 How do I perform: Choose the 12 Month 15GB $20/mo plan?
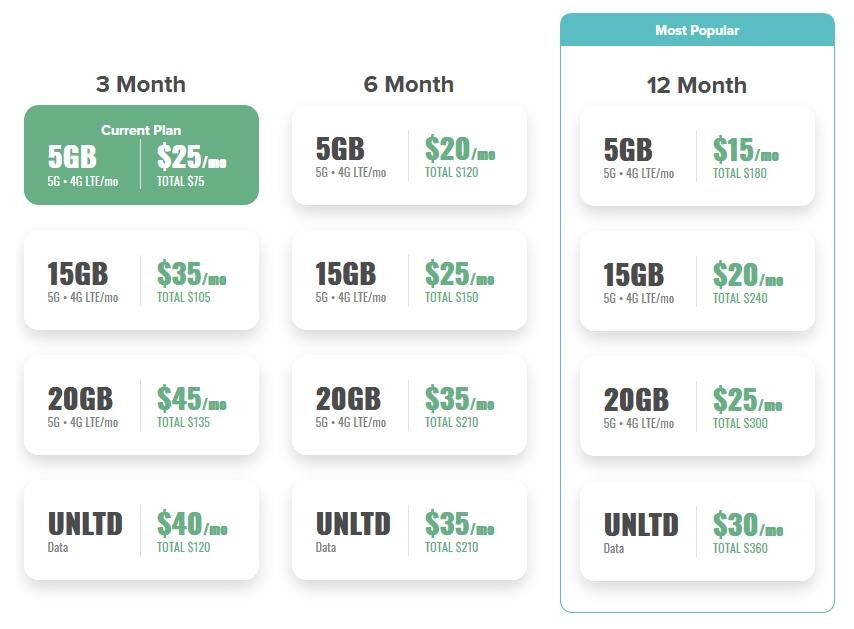point(697,281)
